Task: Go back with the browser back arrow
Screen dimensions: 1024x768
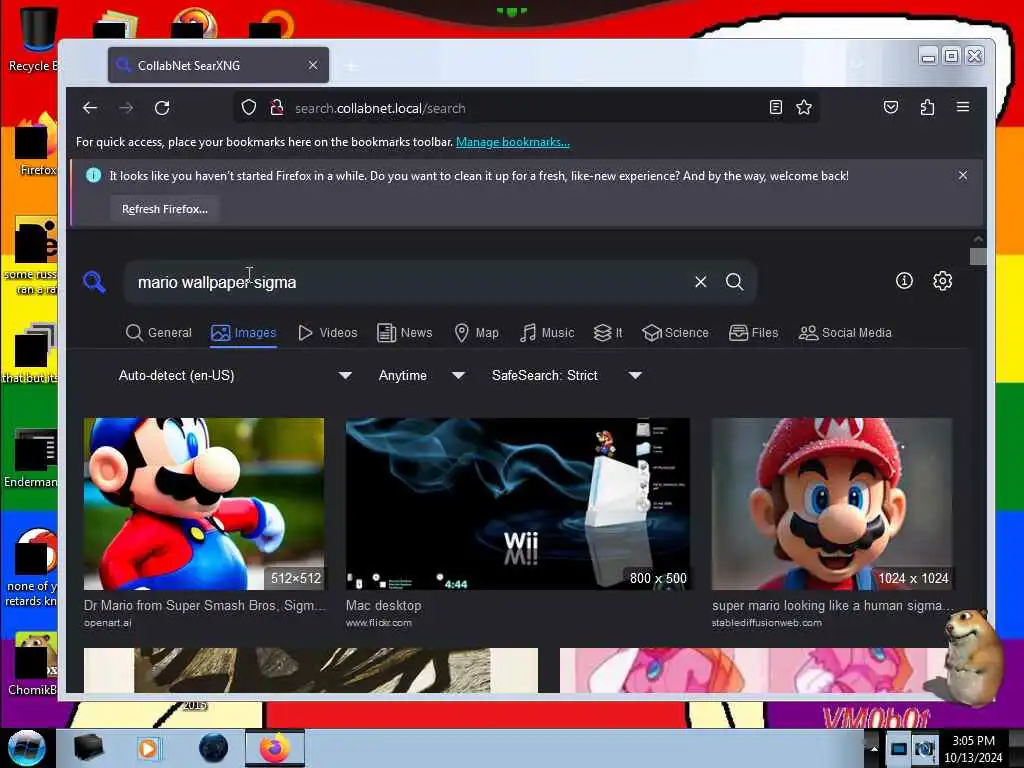Action: point(90,108)
